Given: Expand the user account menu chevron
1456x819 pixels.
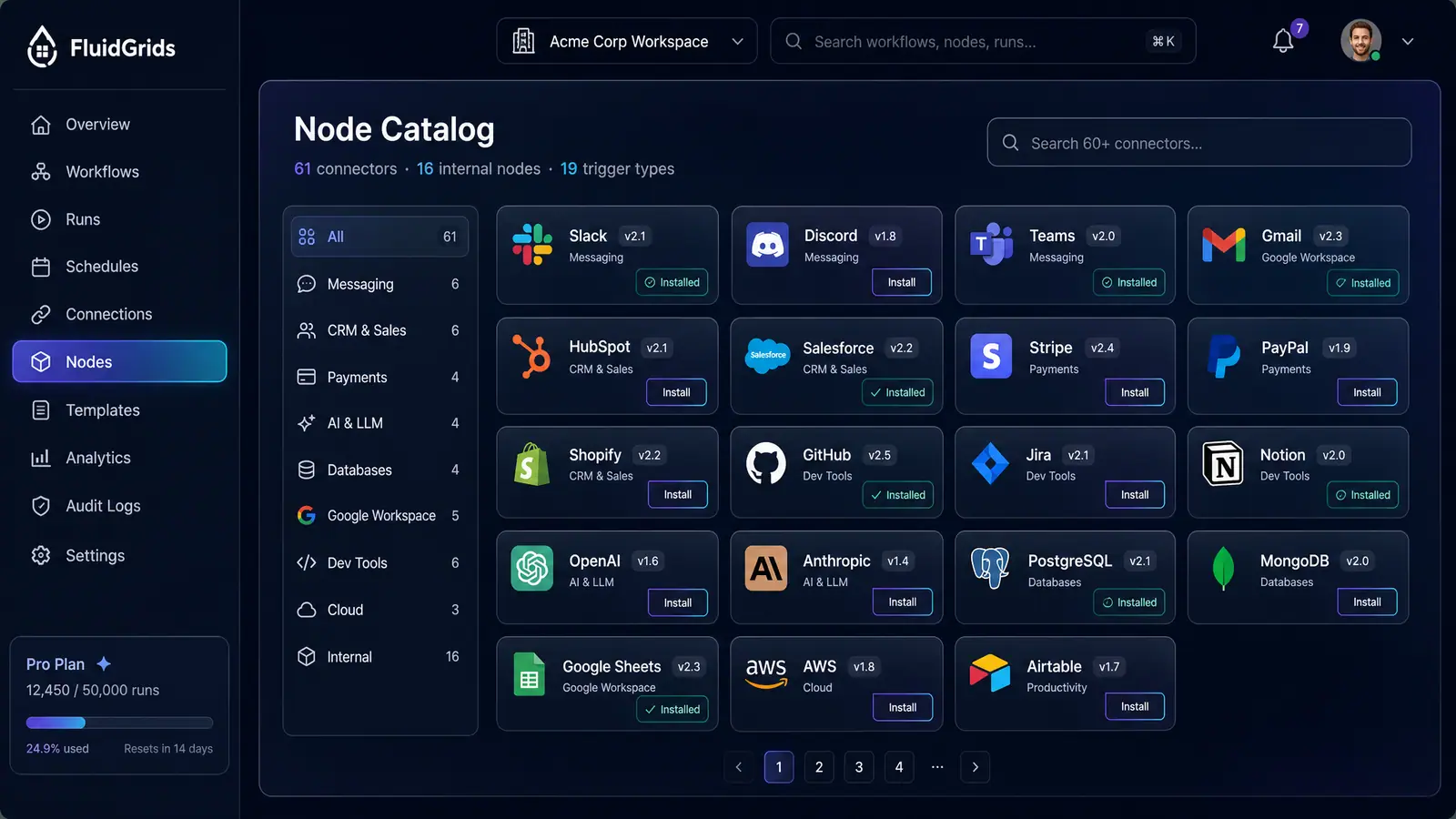Looking at the screenshot, I should click(x=1408, y=42).
